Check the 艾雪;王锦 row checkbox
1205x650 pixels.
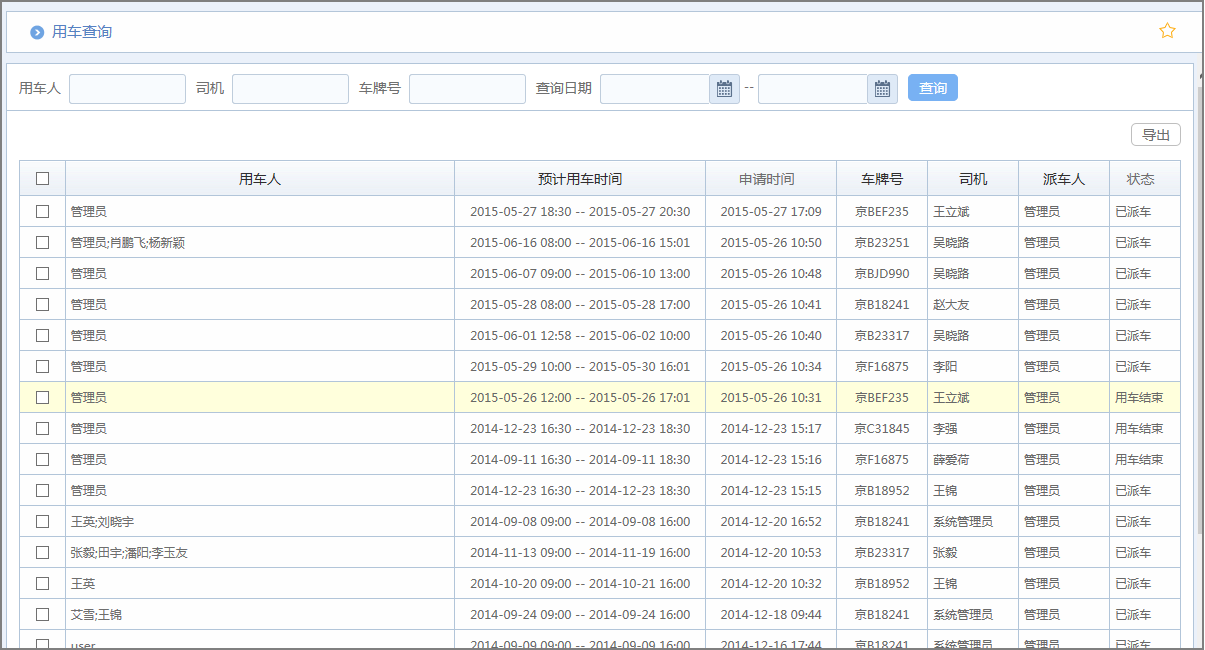point(42,614)
